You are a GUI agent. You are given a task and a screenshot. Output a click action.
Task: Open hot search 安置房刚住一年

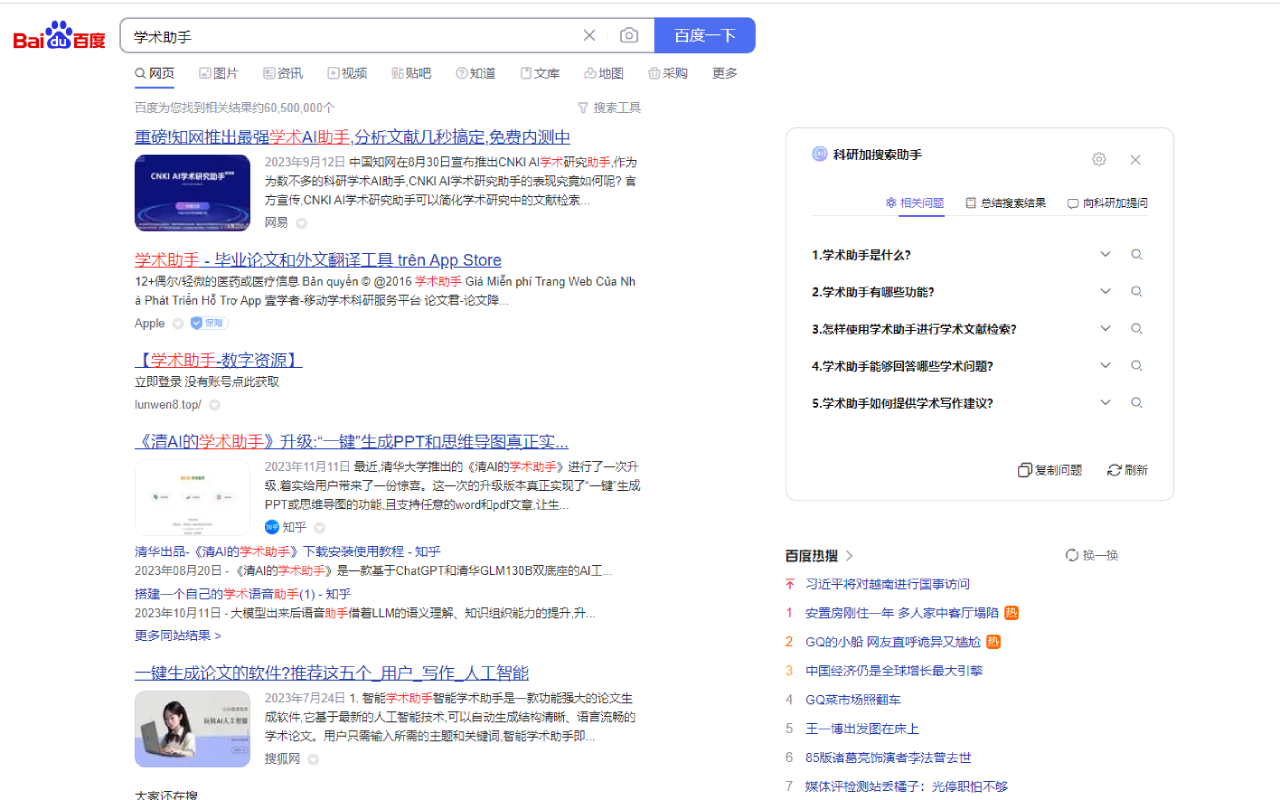[902, 613]
